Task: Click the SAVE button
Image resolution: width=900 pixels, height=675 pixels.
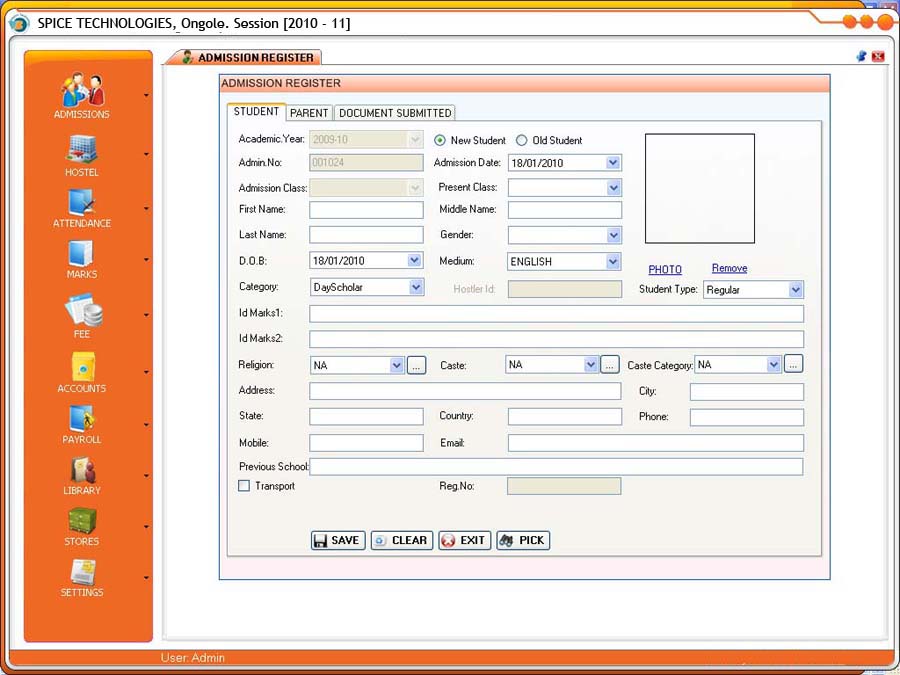Action: (x=337, y=540)
